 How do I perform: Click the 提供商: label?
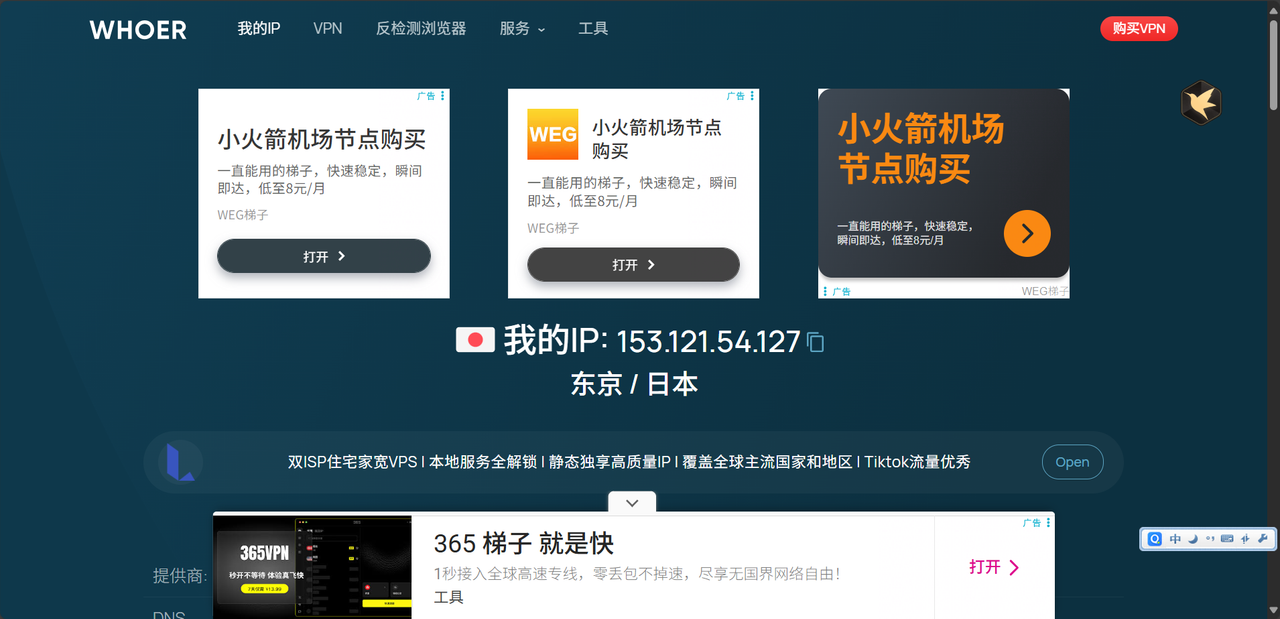tap(180, 576)
